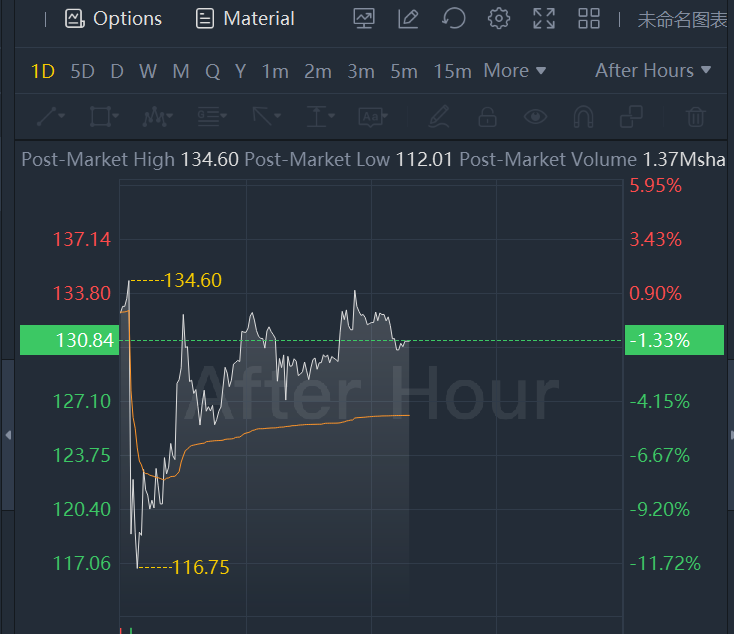Viewport: 734px width, 634px height.
Task: Open the After Hours session dropdown
Action: point(652,70)
